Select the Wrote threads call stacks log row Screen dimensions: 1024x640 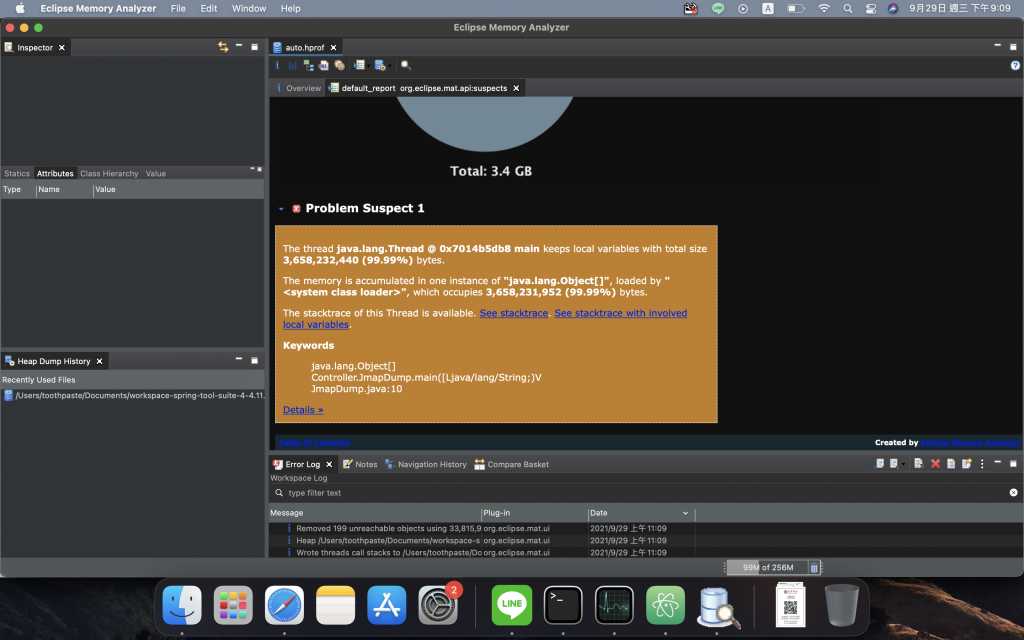click(x=481, y=552)
